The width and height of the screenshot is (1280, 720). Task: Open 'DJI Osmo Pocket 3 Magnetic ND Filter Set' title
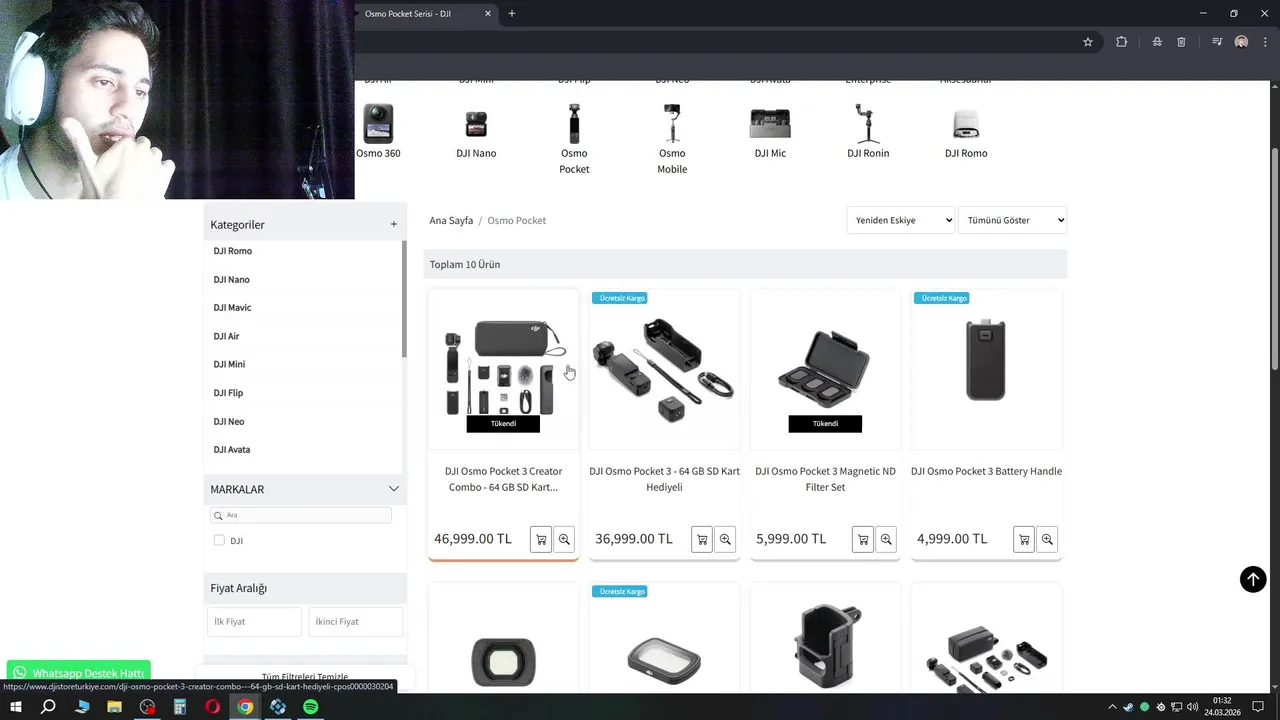point(826,479)
